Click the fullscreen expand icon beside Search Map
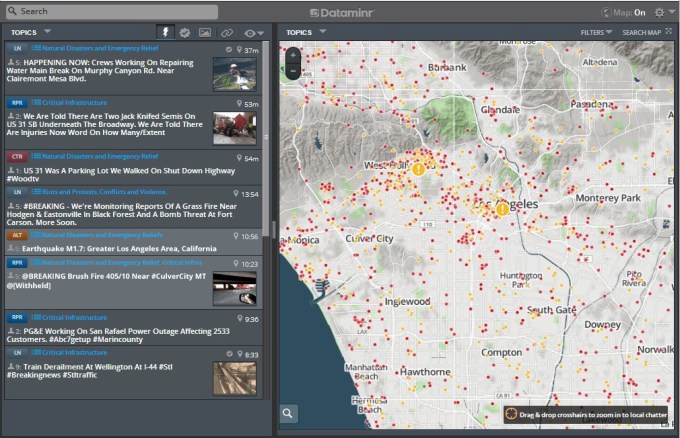 (669, 32)
